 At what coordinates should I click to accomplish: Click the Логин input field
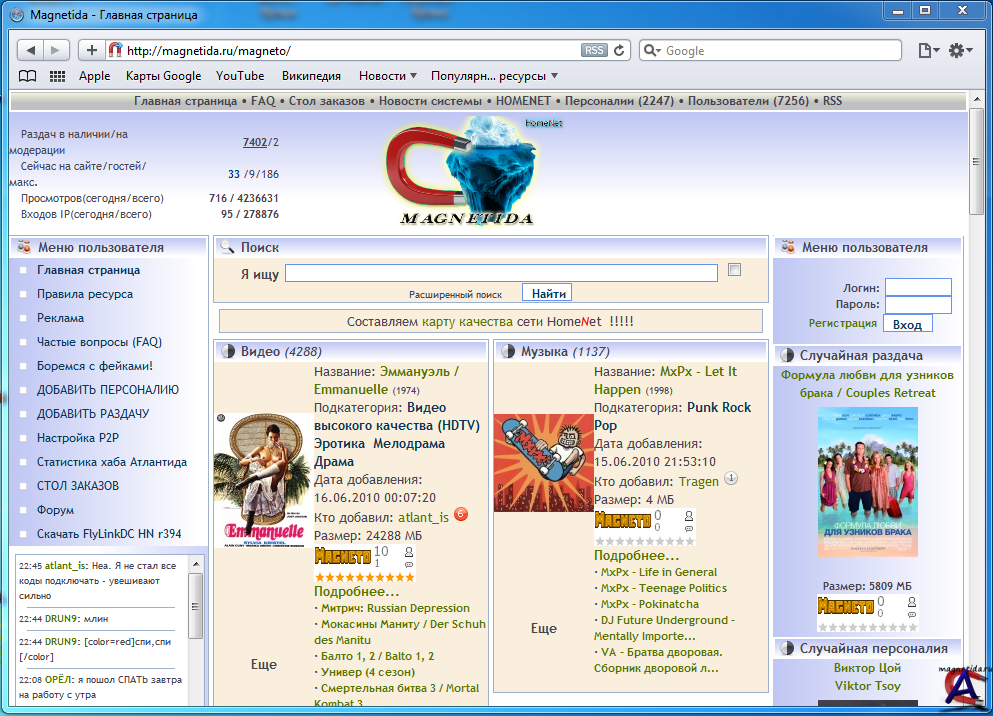(918, 287)
